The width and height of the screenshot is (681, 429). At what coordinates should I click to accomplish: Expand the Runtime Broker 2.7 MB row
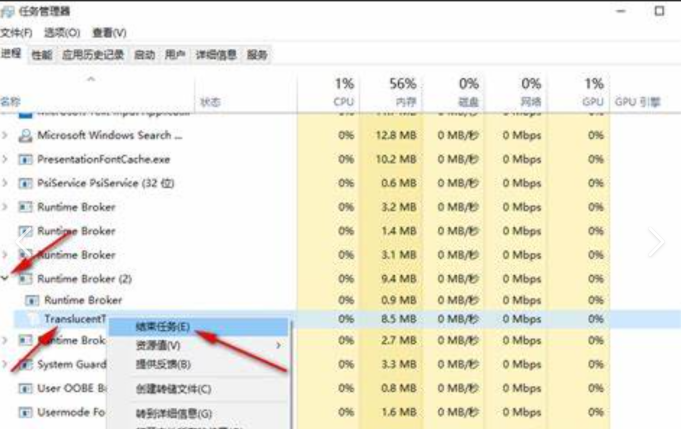(5, 340)
